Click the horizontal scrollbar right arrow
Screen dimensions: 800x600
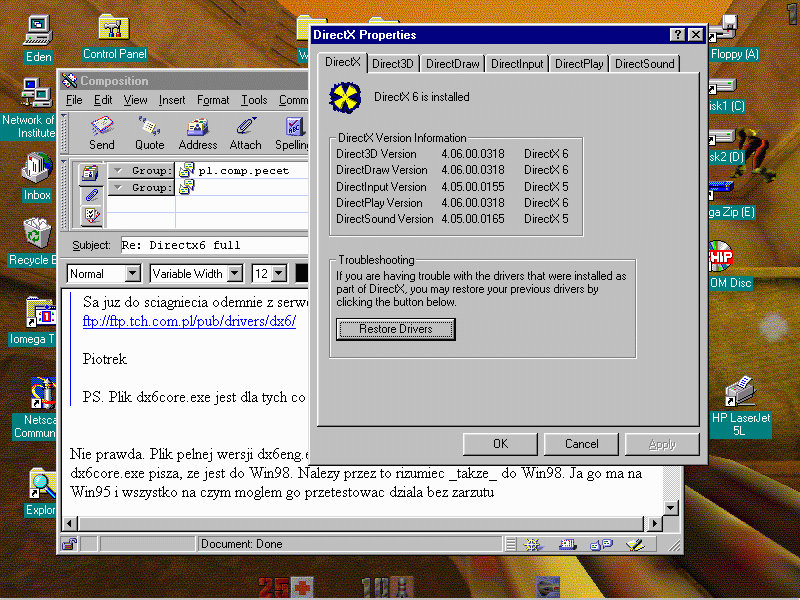[654, 523]
